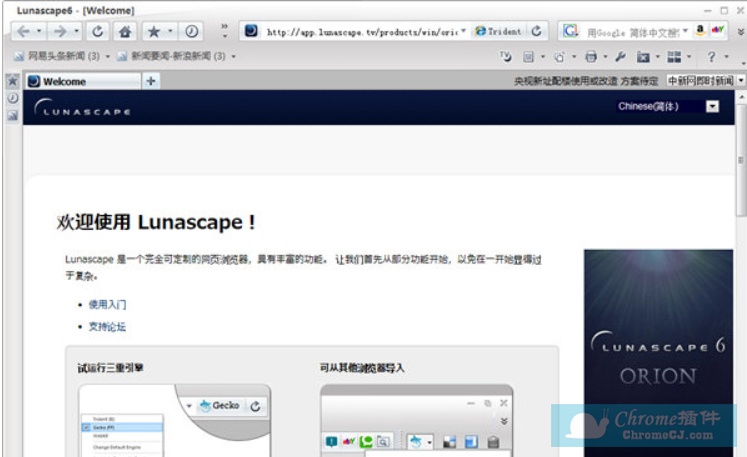
Task: Click the eBay search icon
Action: (x=717, y=30)
